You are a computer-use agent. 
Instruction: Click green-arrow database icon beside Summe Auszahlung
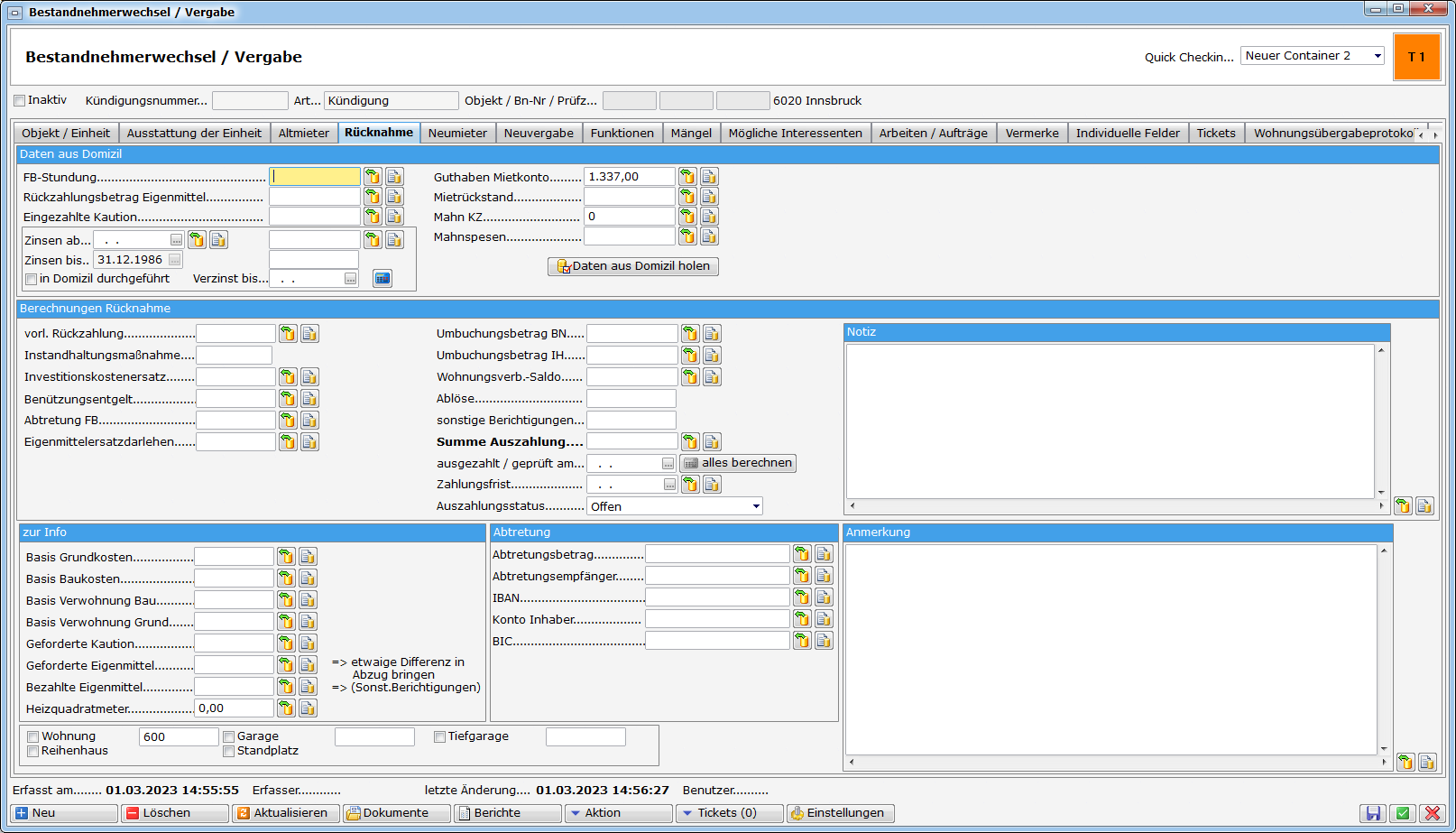(x=690, y=442)
